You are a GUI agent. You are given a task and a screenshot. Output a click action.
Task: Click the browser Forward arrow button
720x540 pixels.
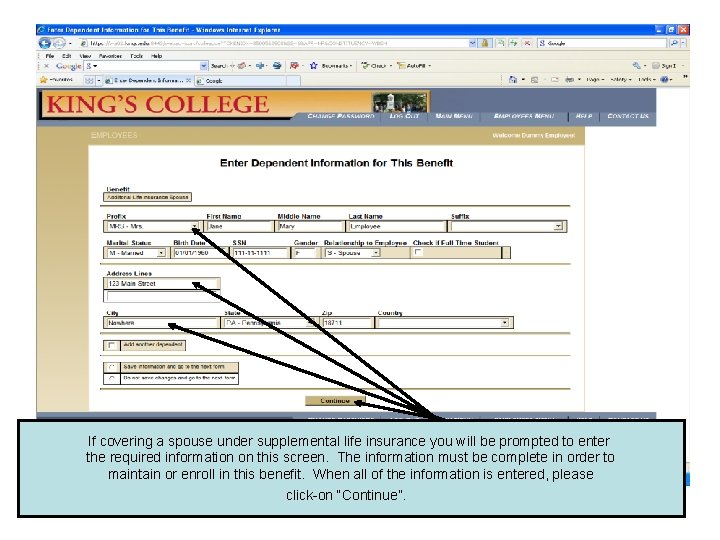click(59, 43)
